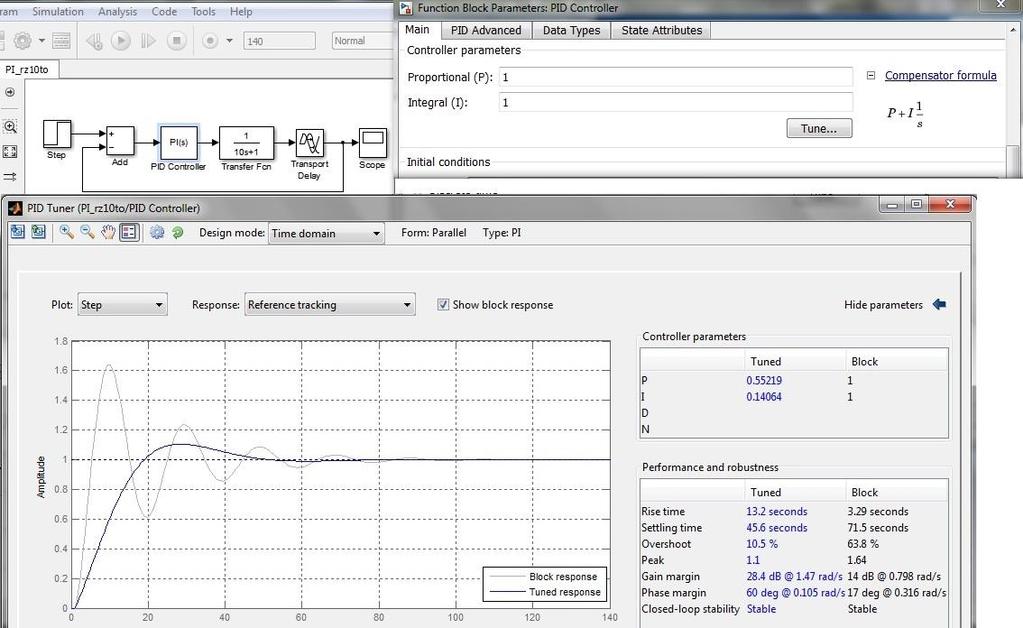Click the sample time arrows palette icon
The image size is (1023, 628).
(10, 177)
